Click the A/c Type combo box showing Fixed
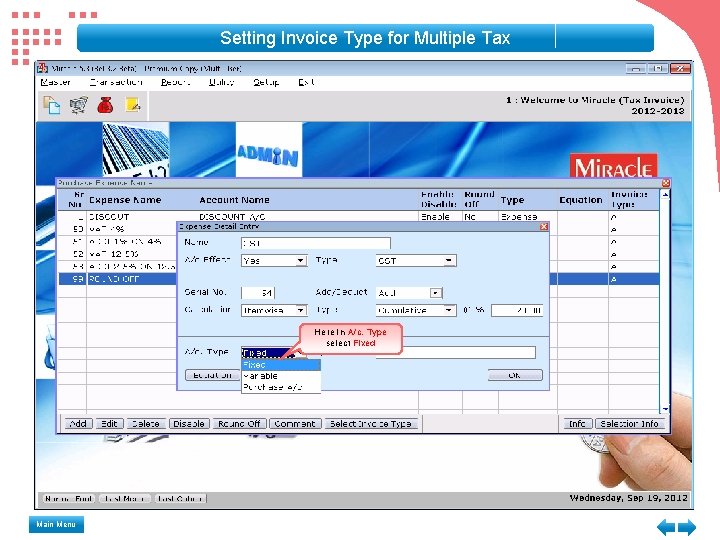The width and height of the screenshot is (720, 540). (273, 353)
